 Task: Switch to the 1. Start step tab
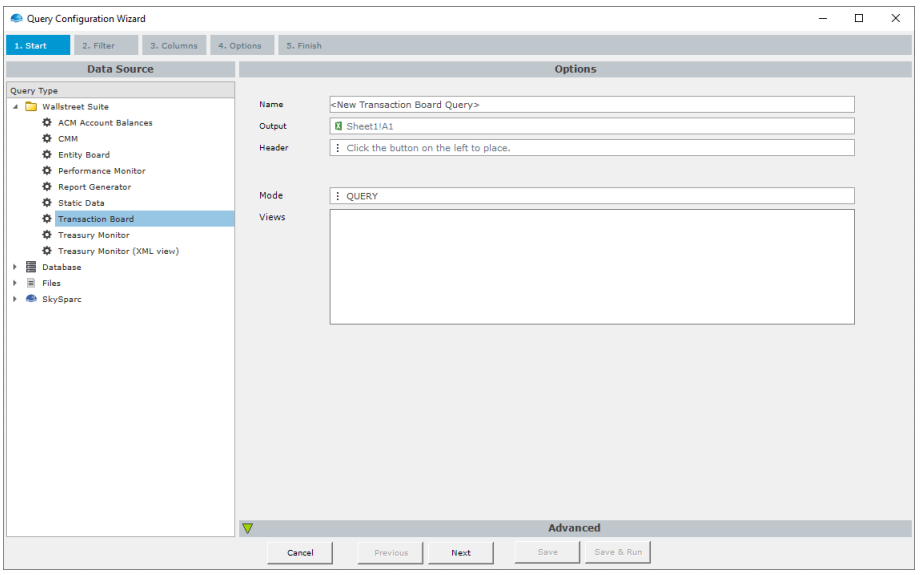(38, 45)
